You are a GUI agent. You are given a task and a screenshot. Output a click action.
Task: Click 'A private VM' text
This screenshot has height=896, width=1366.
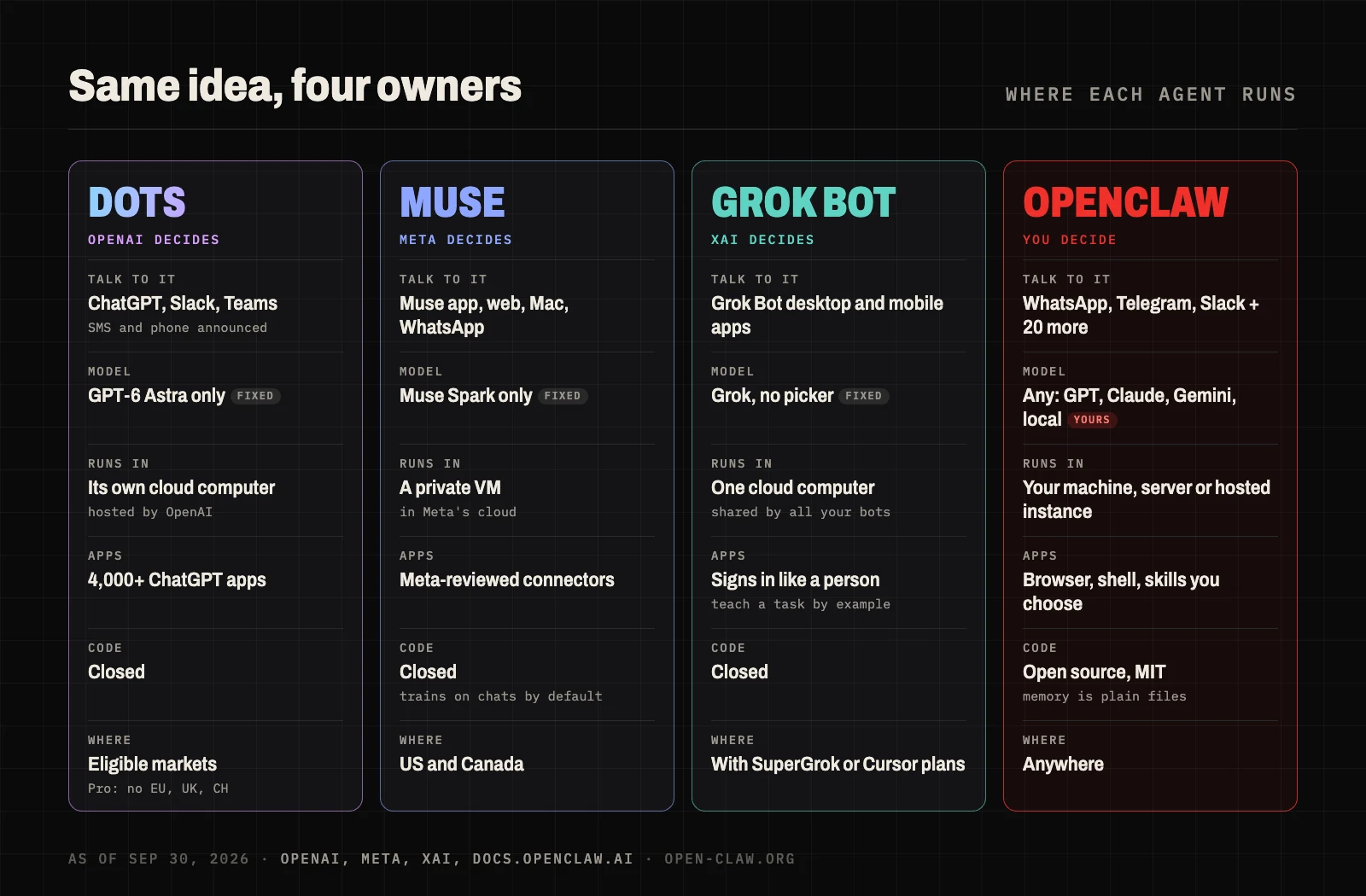450,488
